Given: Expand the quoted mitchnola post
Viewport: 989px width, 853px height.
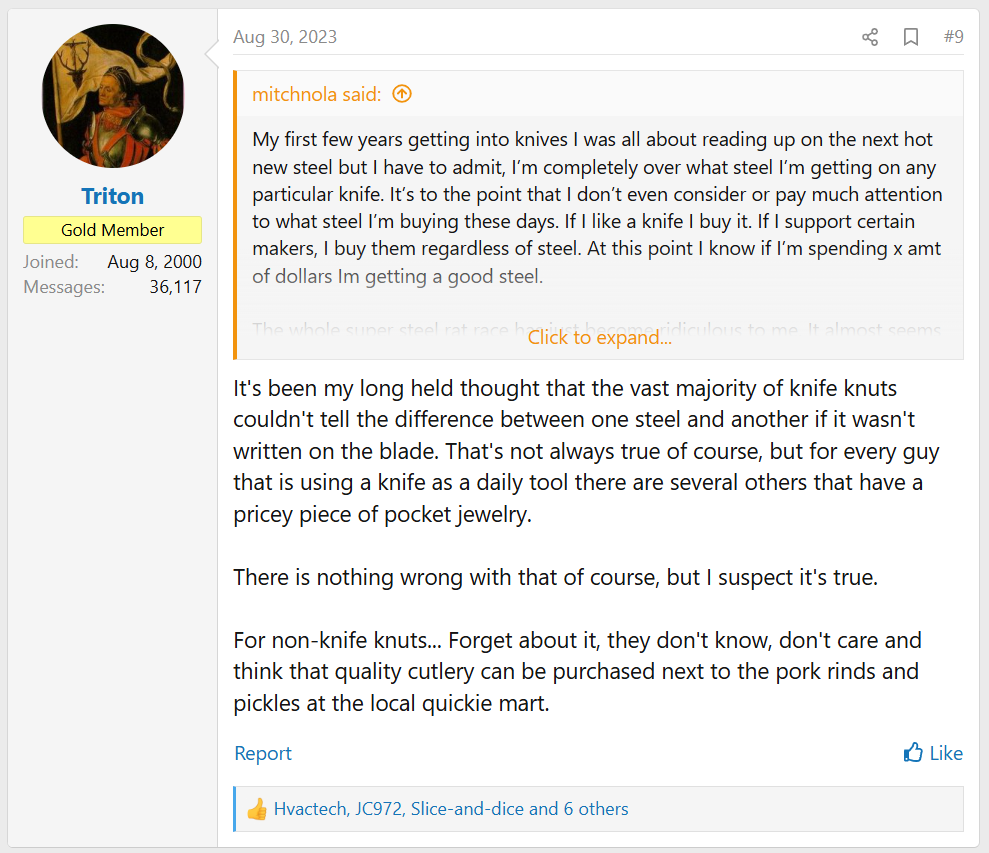Looking at the screenshot, I should coord(599,337).
